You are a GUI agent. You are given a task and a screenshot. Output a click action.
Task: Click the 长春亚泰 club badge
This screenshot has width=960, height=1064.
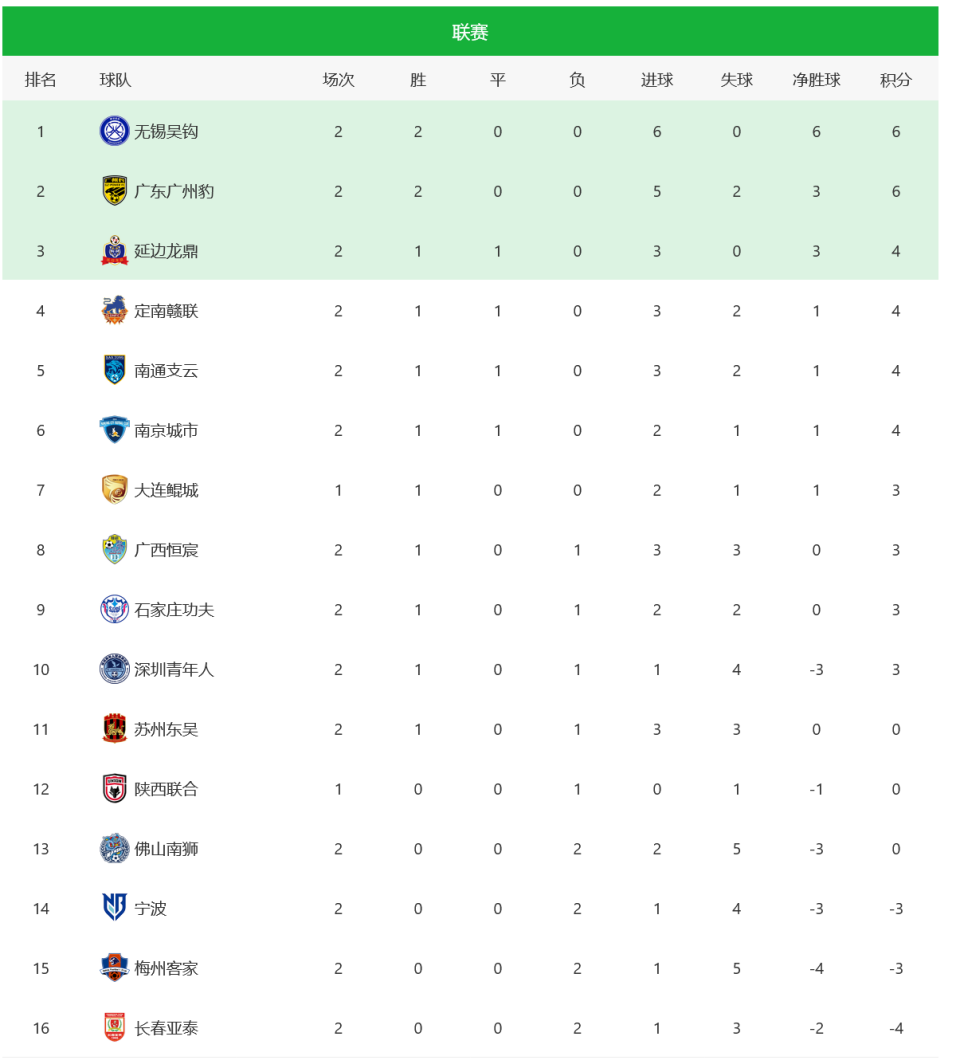tap(115, 1028)
